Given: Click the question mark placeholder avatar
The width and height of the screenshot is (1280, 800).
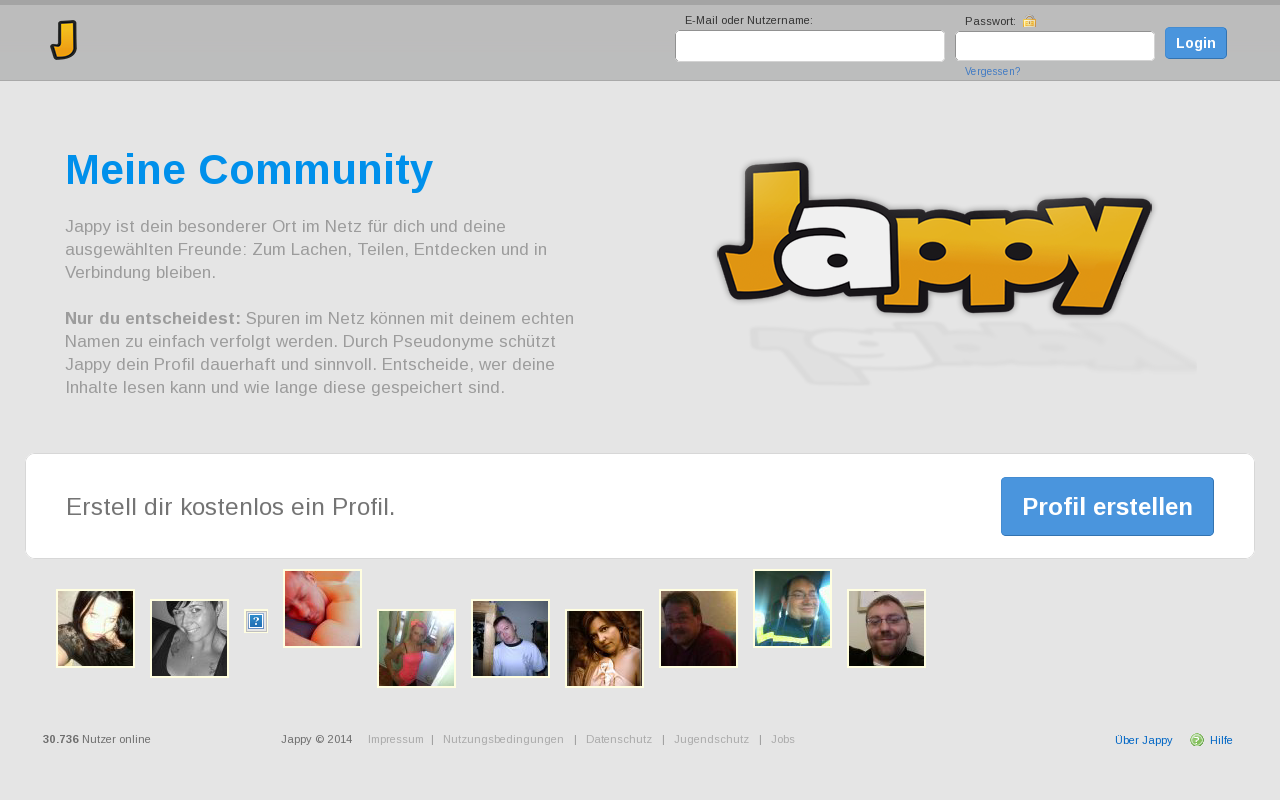Looking at the screenshot, I should coord(256,621).
